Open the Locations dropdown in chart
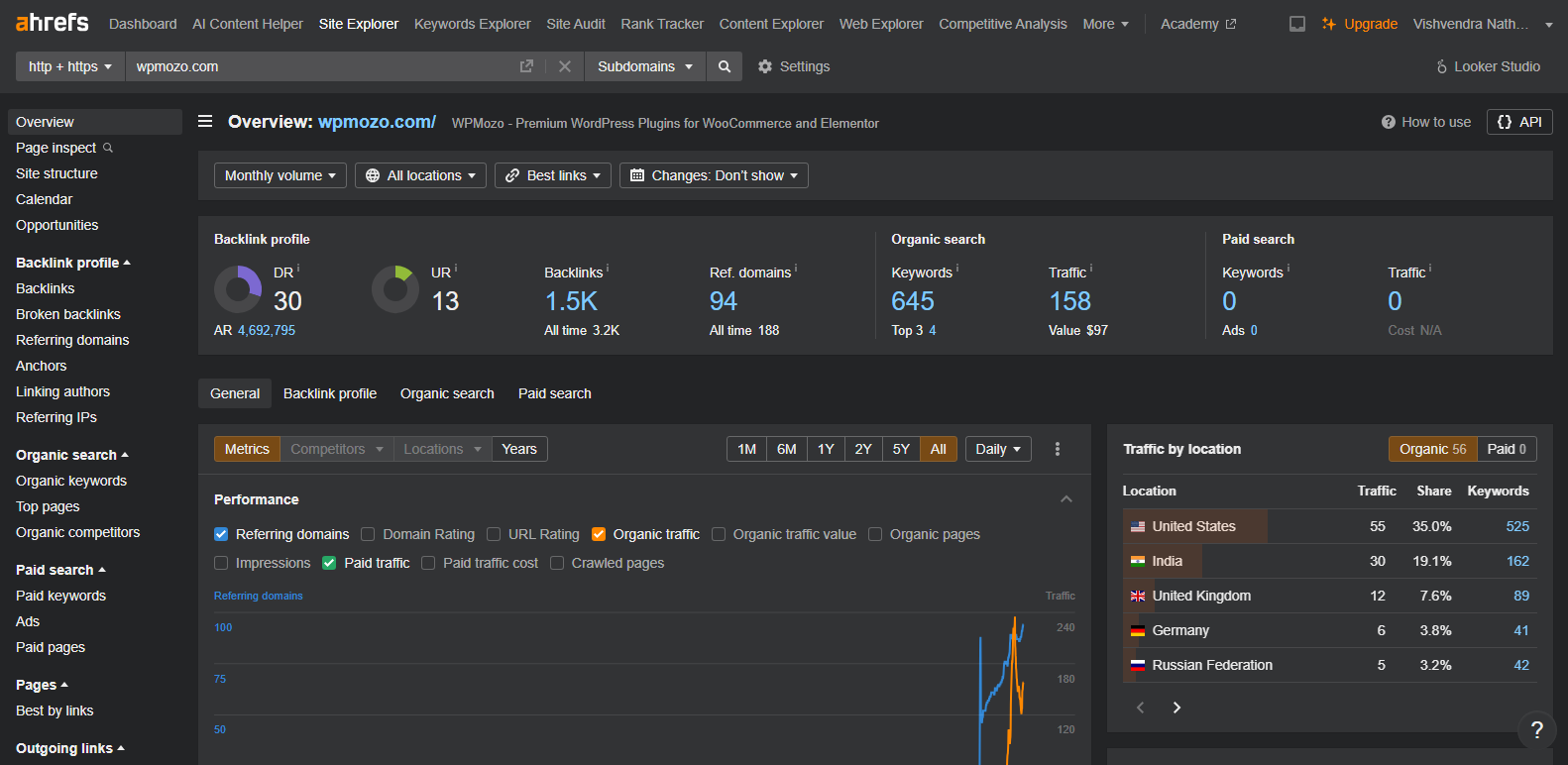Image resolution: width=1568 pixels, height=765 pixels. (442, 449)
